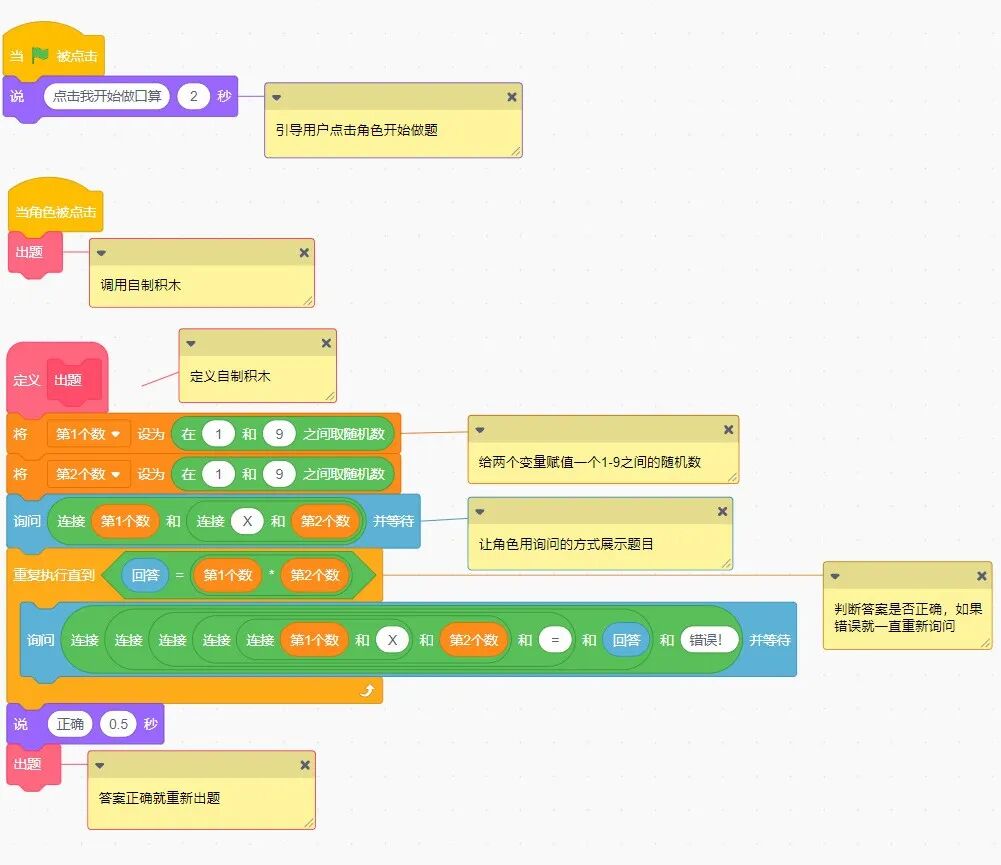Close the '判断答案是否正确' comment

981,576
